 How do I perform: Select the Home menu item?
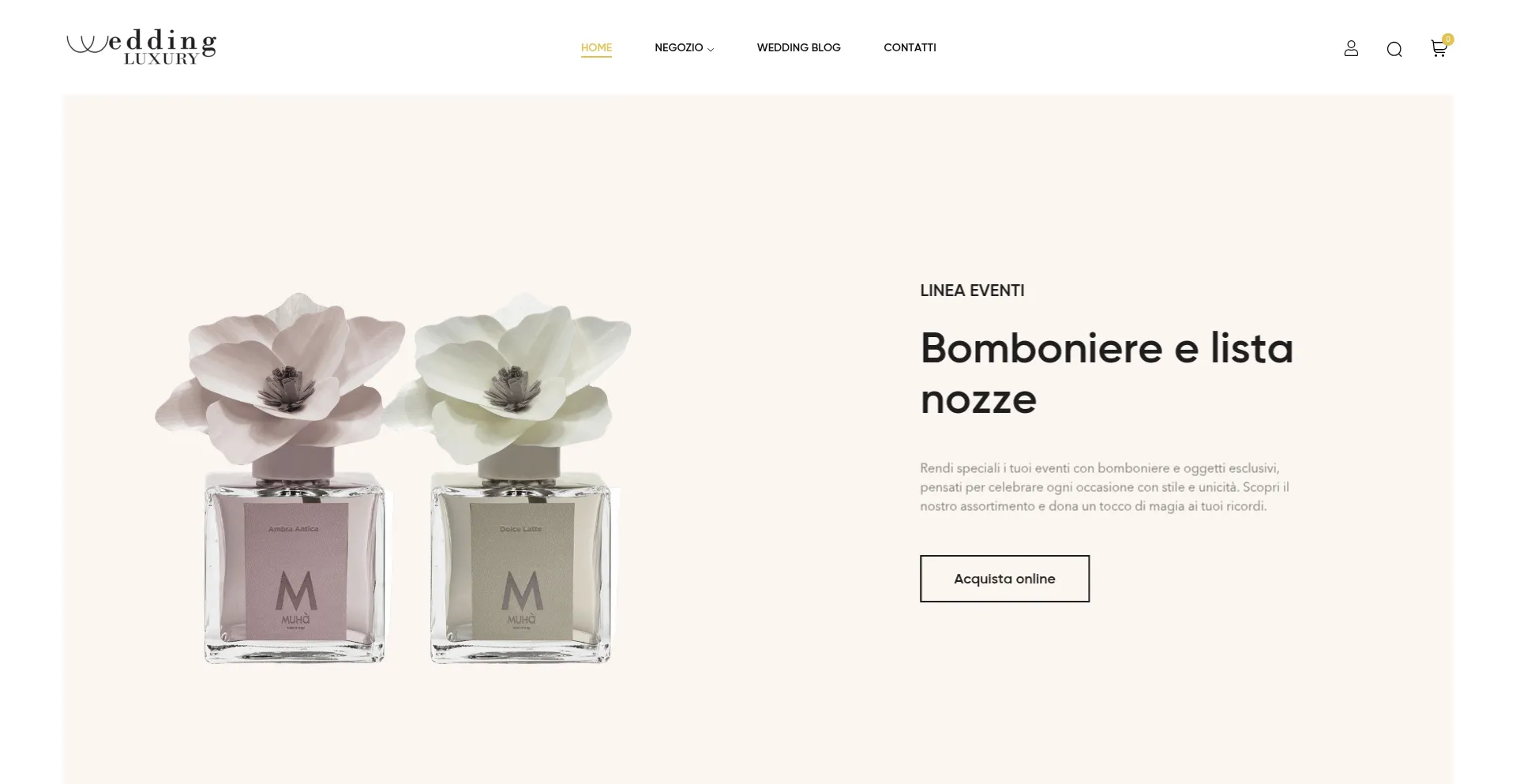pyautogui.click(x=596, y=47)
